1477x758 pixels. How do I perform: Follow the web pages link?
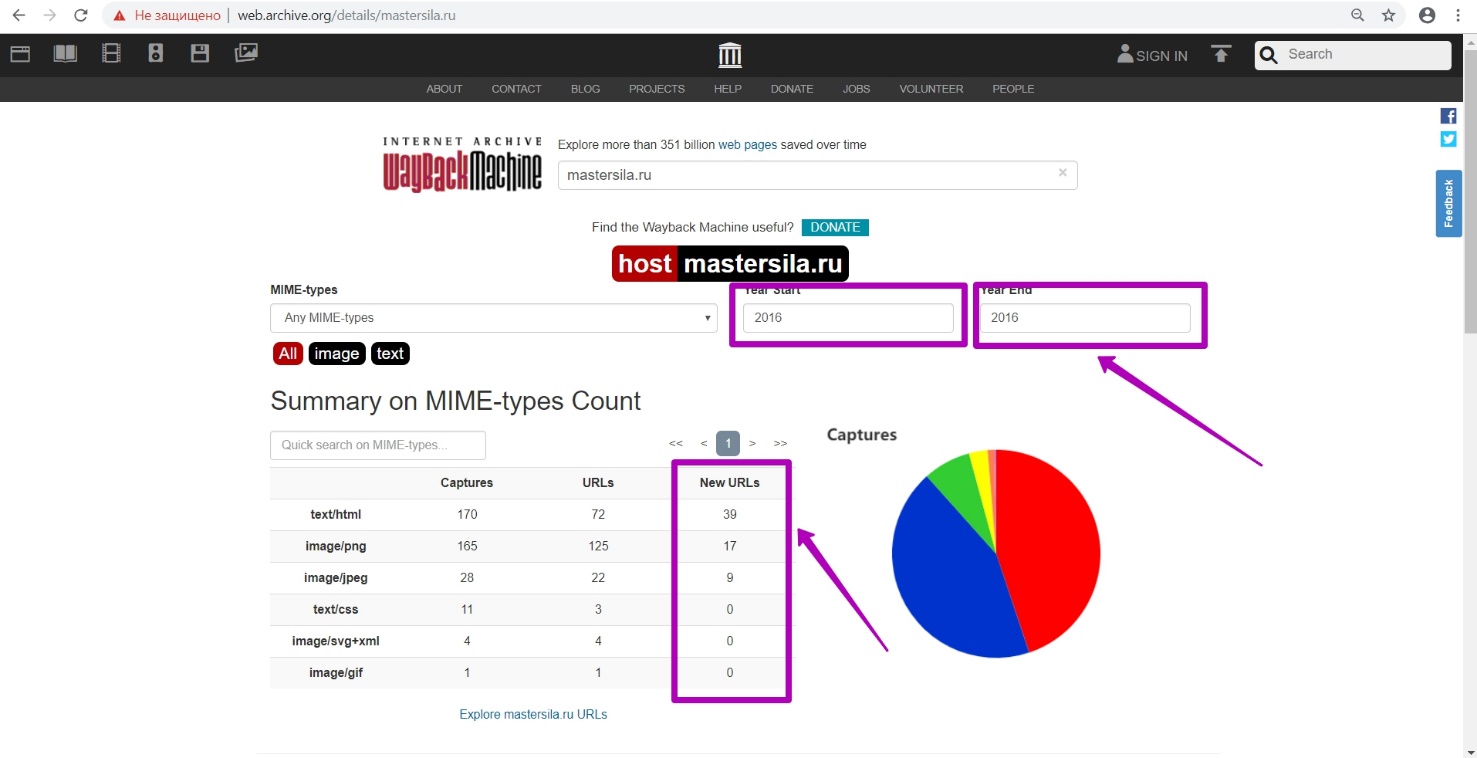(747, 145)
